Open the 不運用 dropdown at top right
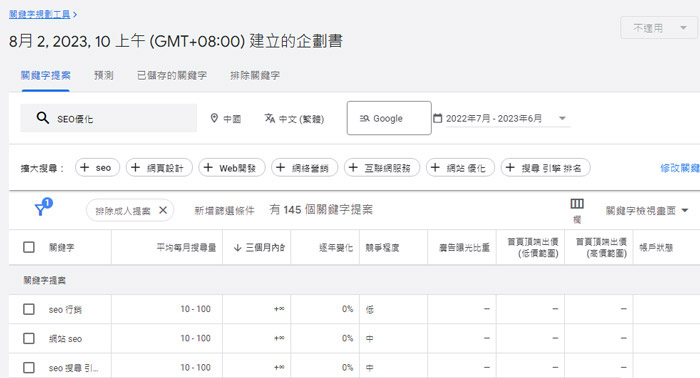This screenshot has height=378, width=700. (x=659, y=28)
